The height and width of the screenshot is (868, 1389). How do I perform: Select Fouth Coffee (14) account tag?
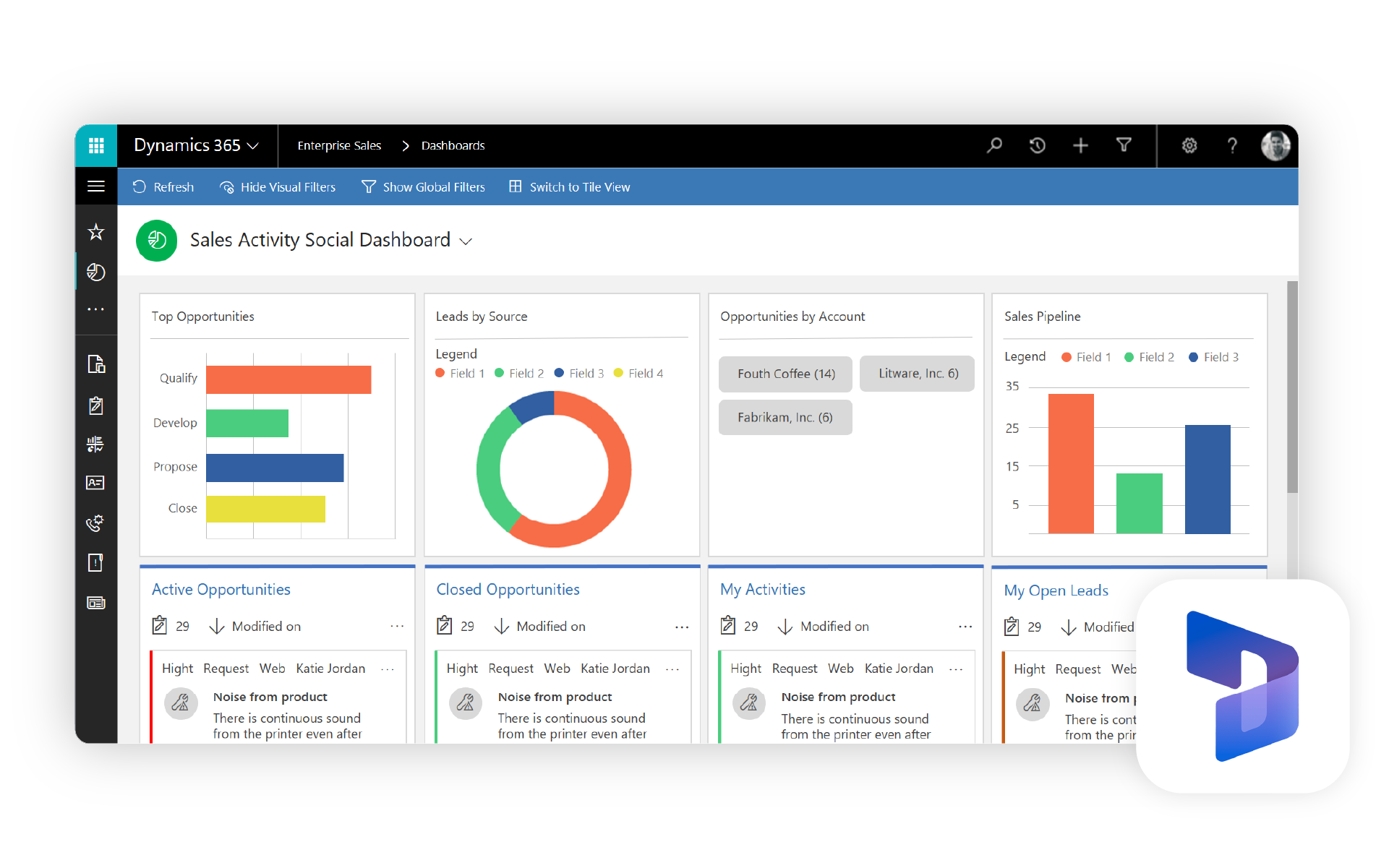pyautogui.click(x=786, y=374)
